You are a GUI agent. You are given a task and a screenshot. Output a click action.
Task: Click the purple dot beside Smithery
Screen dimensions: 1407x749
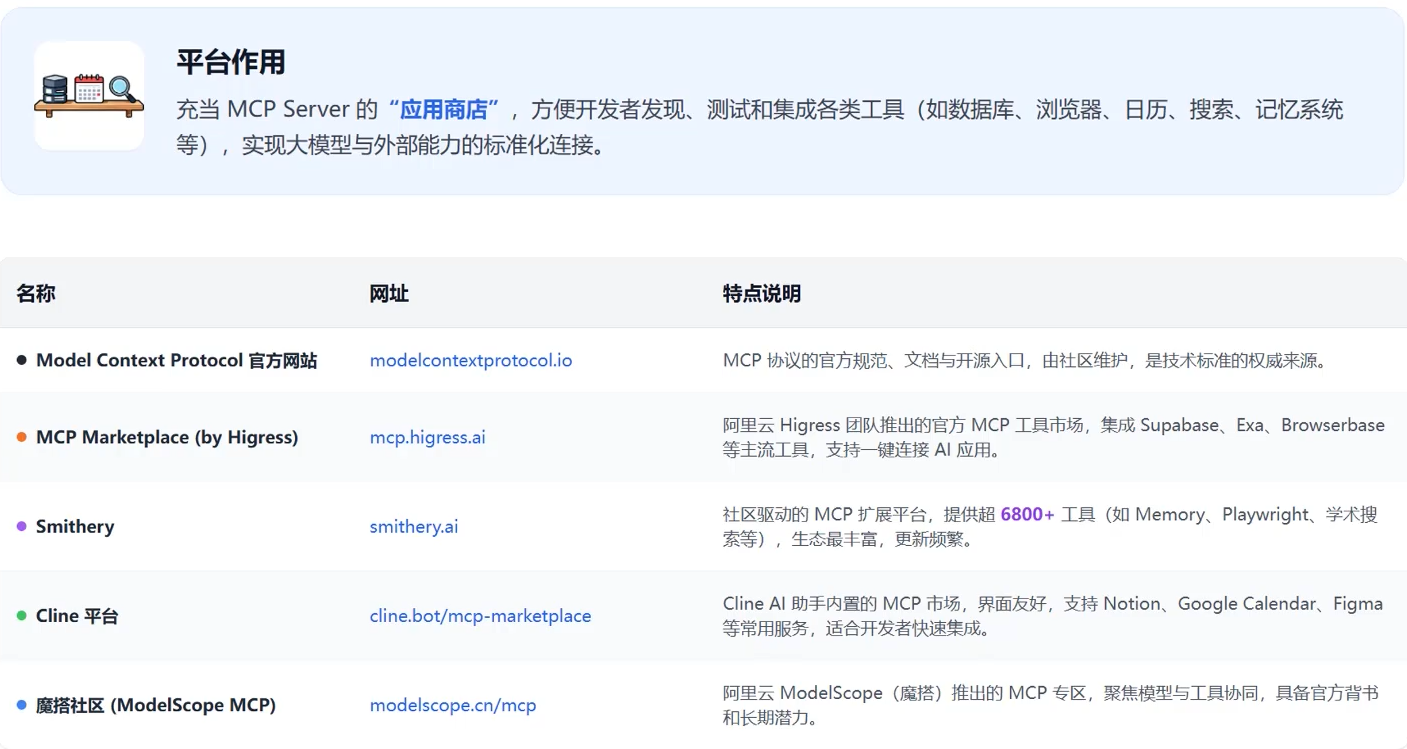pyautogui.click(x=22, y=526)
